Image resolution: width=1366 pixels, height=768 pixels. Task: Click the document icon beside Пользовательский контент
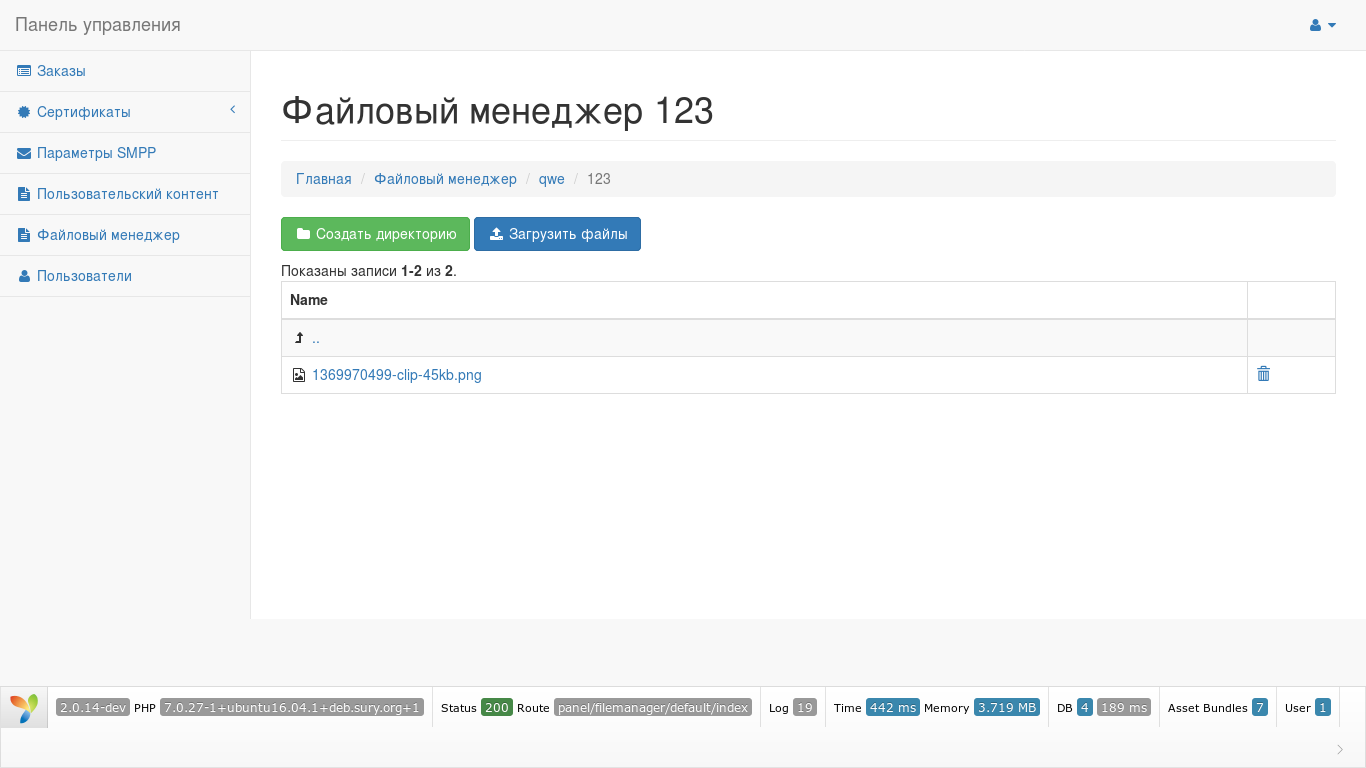[24, 194]
